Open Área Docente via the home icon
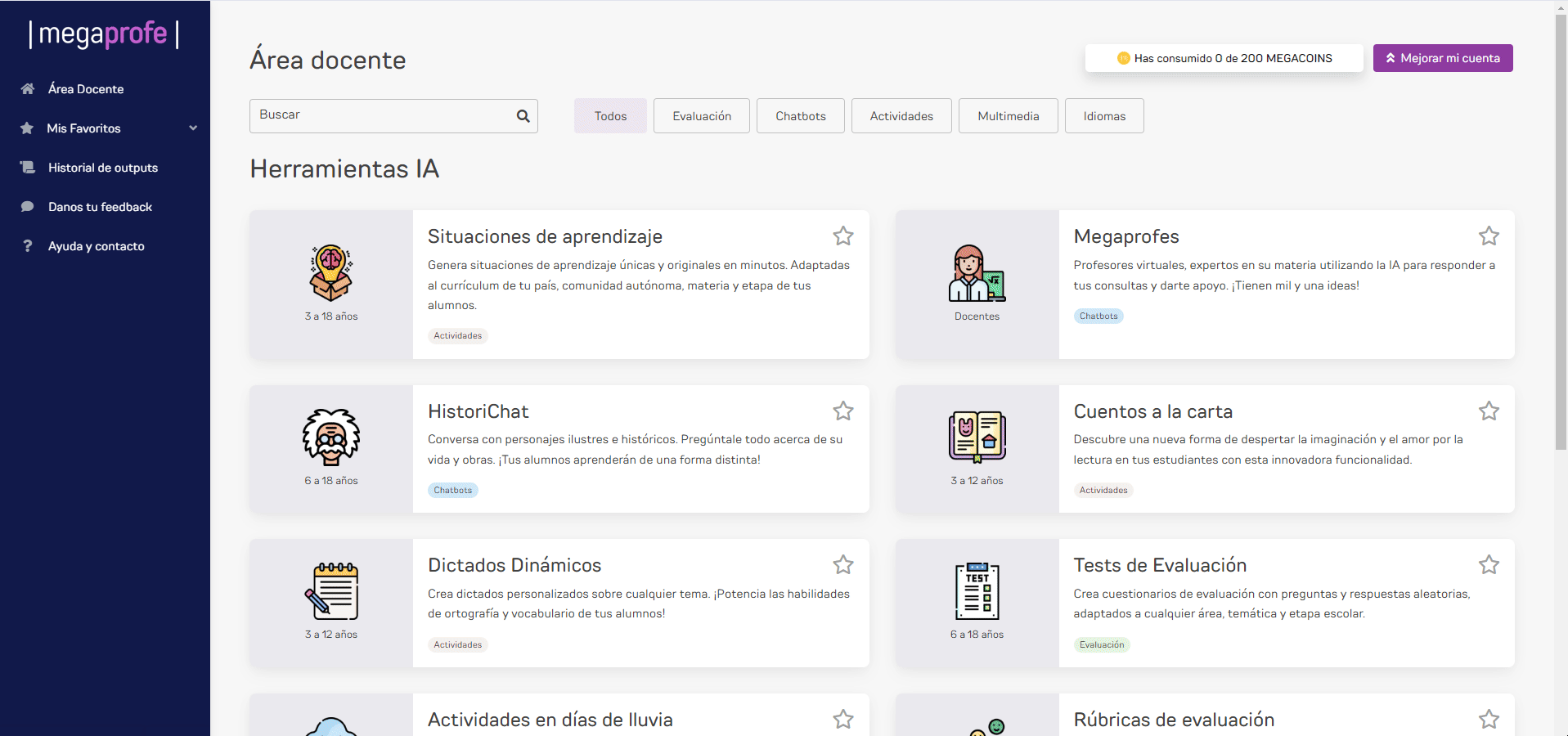 point(28,88)
